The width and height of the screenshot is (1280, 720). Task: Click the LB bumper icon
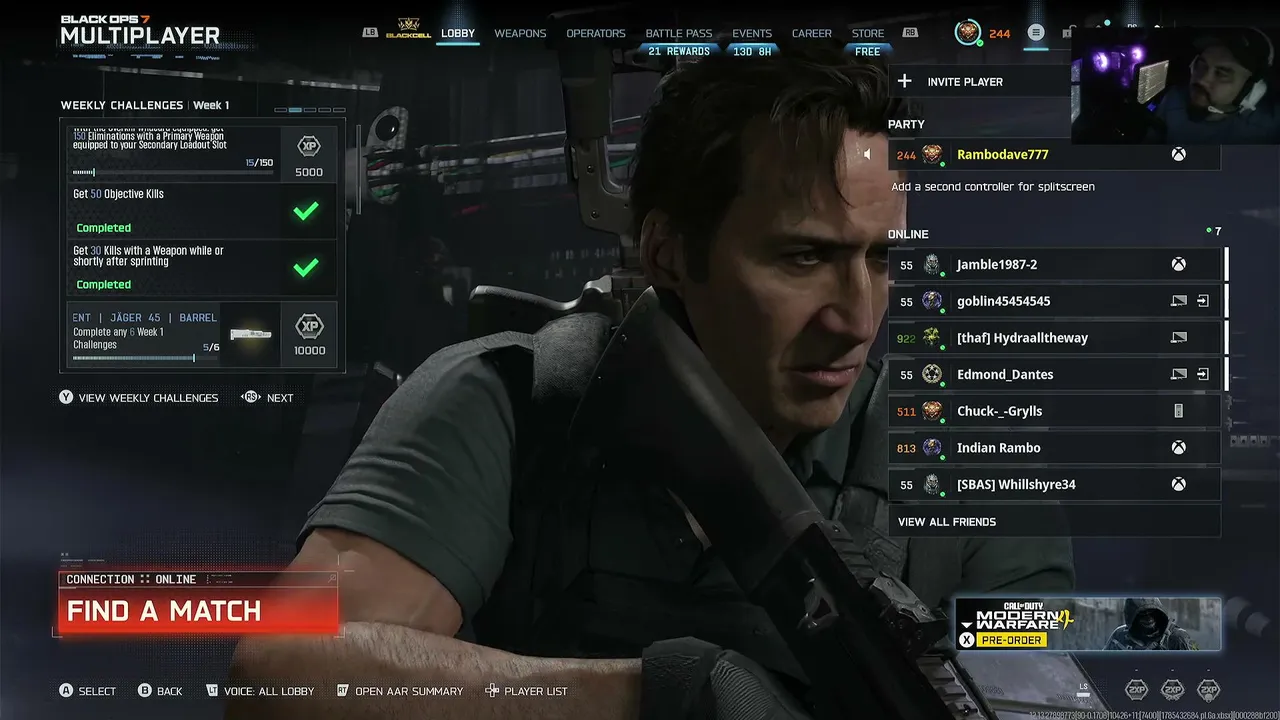(371, 33)
